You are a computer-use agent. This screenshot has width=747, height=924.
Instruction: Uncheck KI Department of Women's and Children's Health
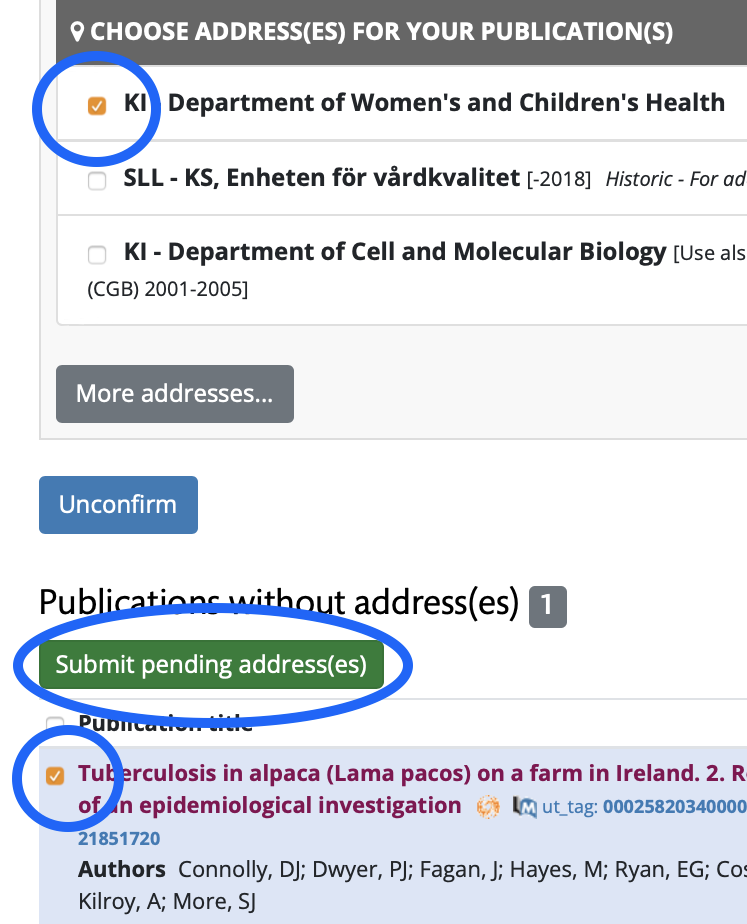tap(97, 105)
